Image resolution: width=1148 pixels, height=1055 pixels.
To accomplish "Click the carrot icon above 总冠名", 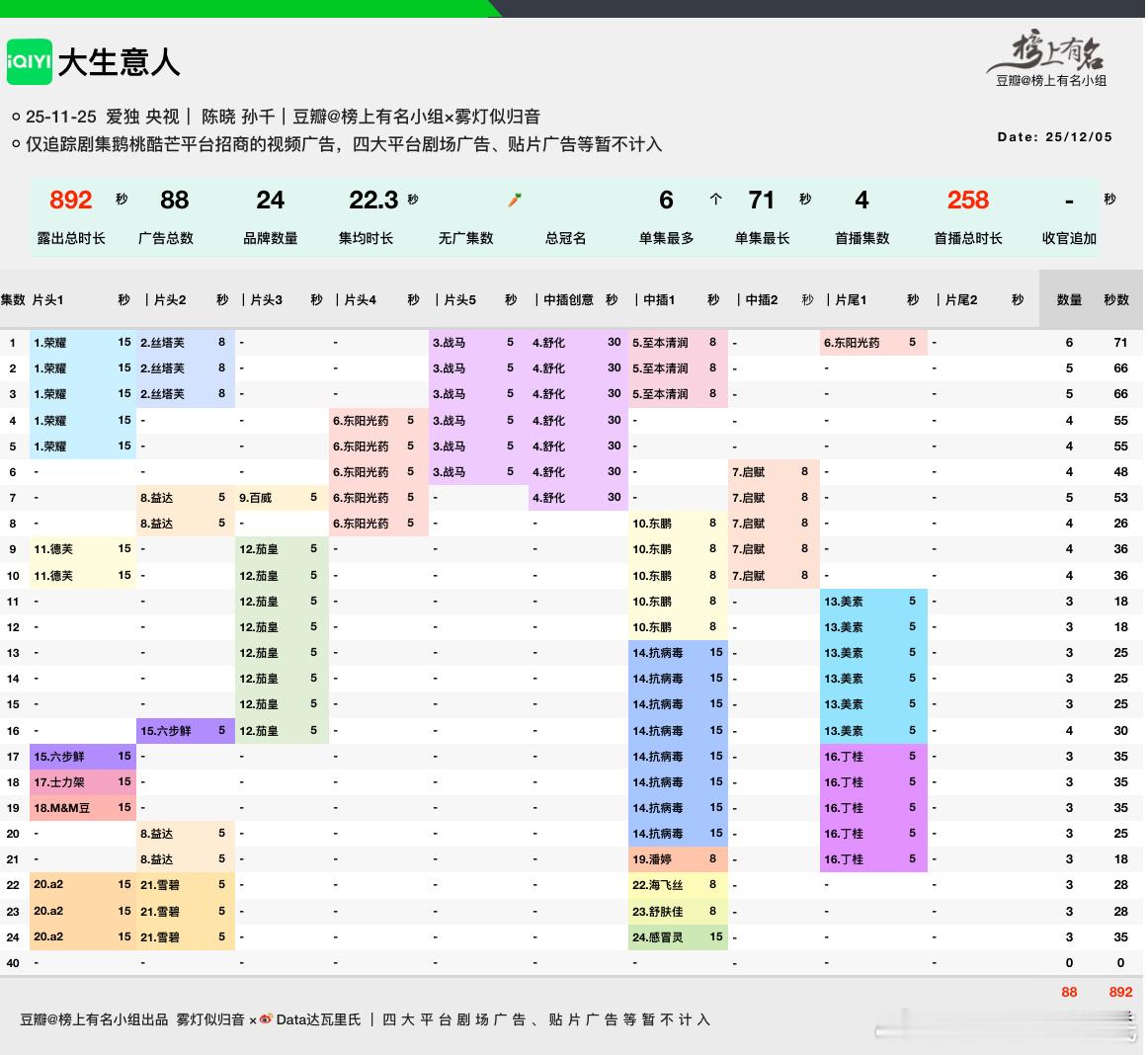I will click(515, 200).
